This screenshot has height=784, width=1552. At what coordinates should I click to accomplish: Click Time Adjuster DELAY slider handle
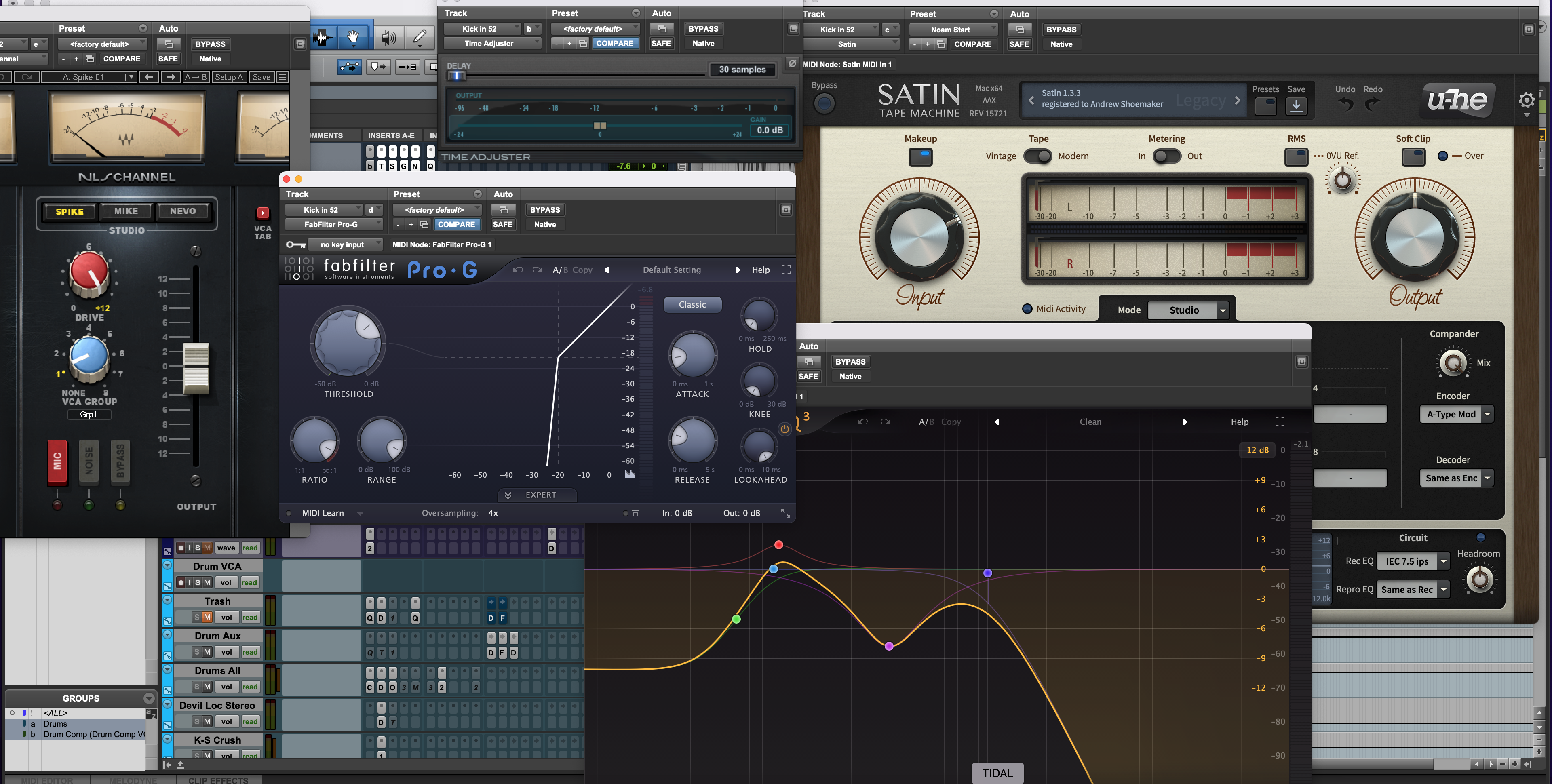[x=457, y=75]
